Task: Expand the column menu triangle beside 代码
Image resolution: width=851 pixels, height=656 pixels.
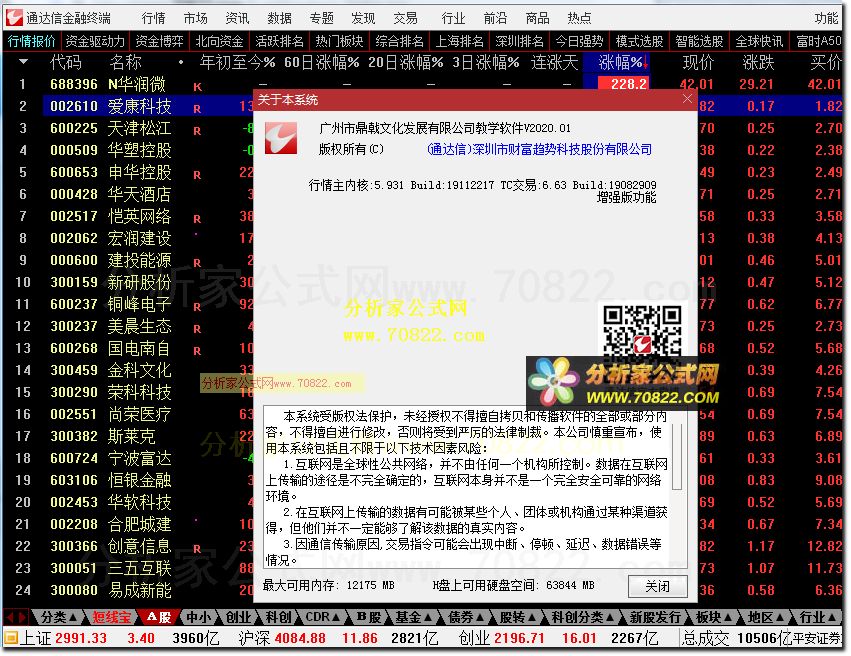Action: pyautogui.click(x=23, y=62)
